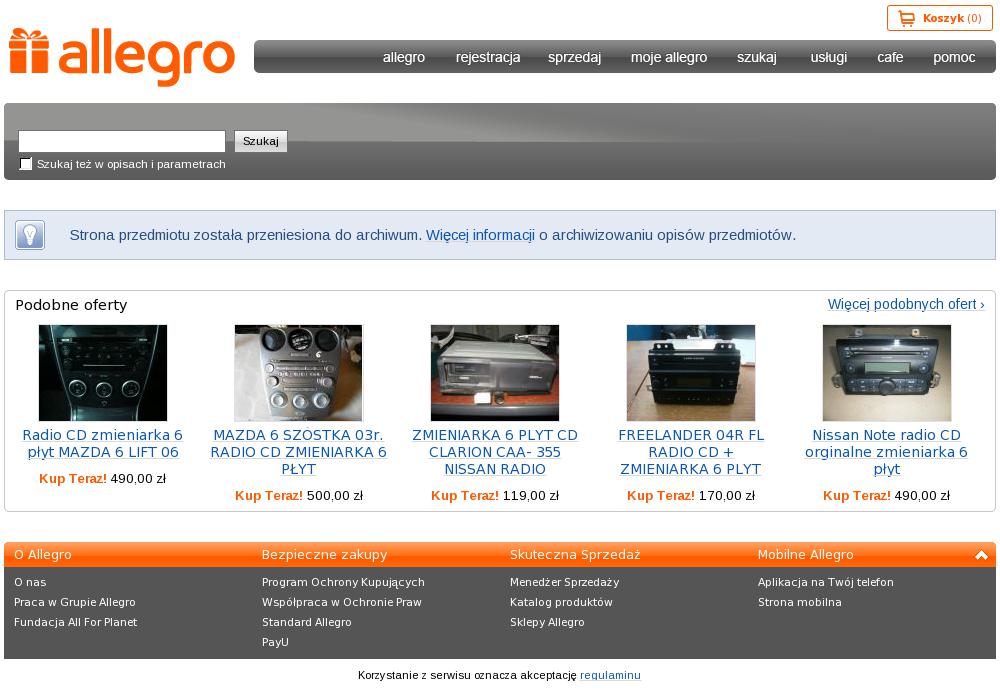Open ZMIENIARKA 6 PLYT CD CLARION listing
The width and height of the screenshot is (1000, 695).
pos(495,452)
